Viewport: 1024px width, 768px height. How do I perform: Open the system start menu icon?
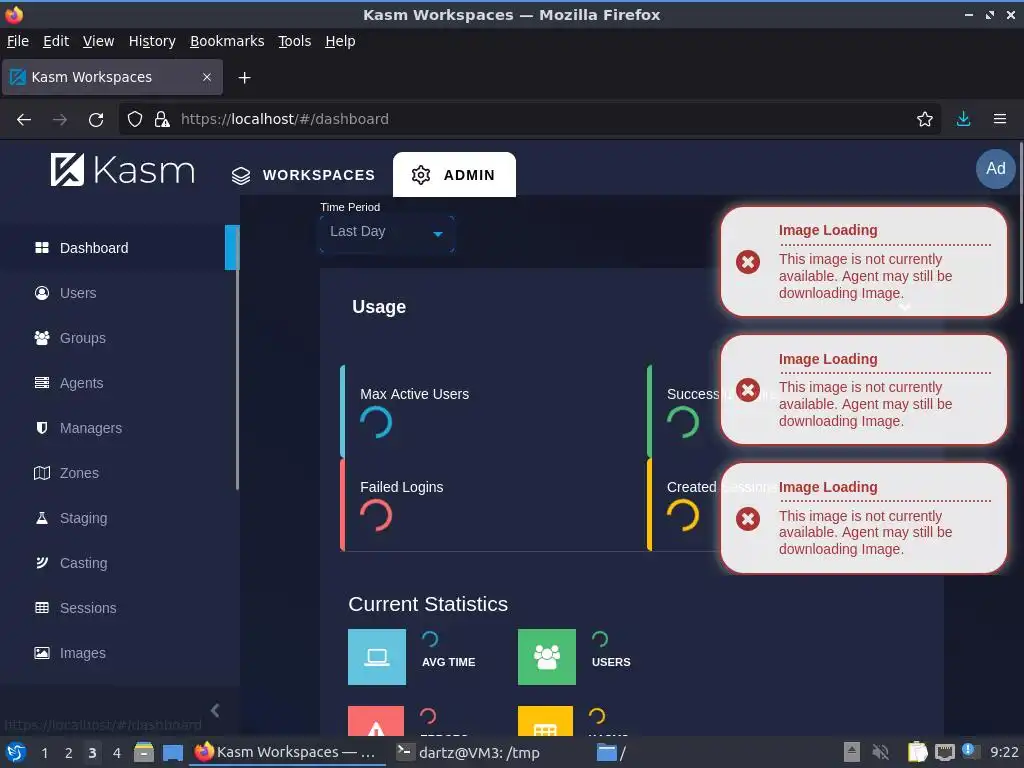pyautogui.click(x=15, y=753)
